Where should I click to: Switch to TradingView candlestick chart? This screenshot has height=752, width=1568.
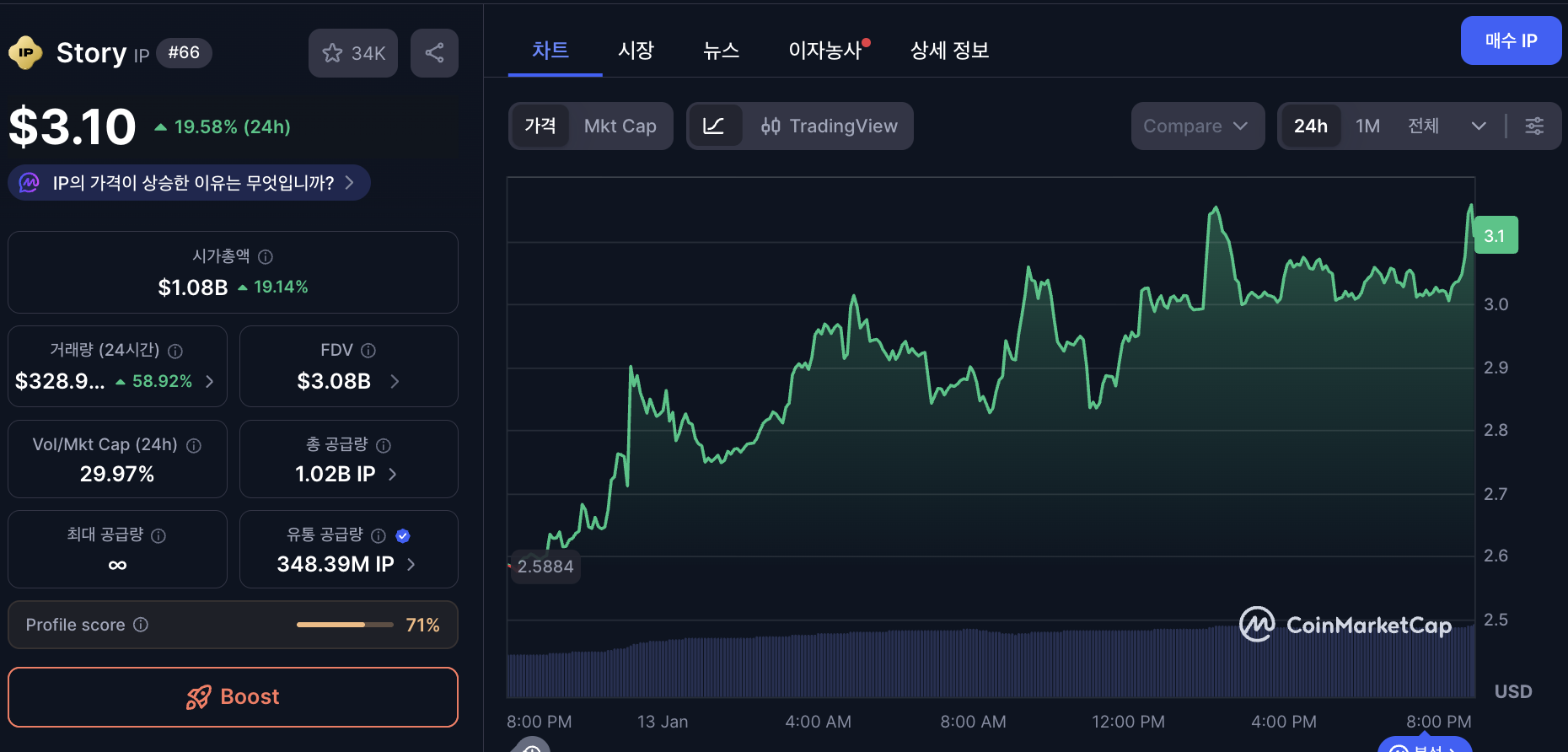coord(829,126)
